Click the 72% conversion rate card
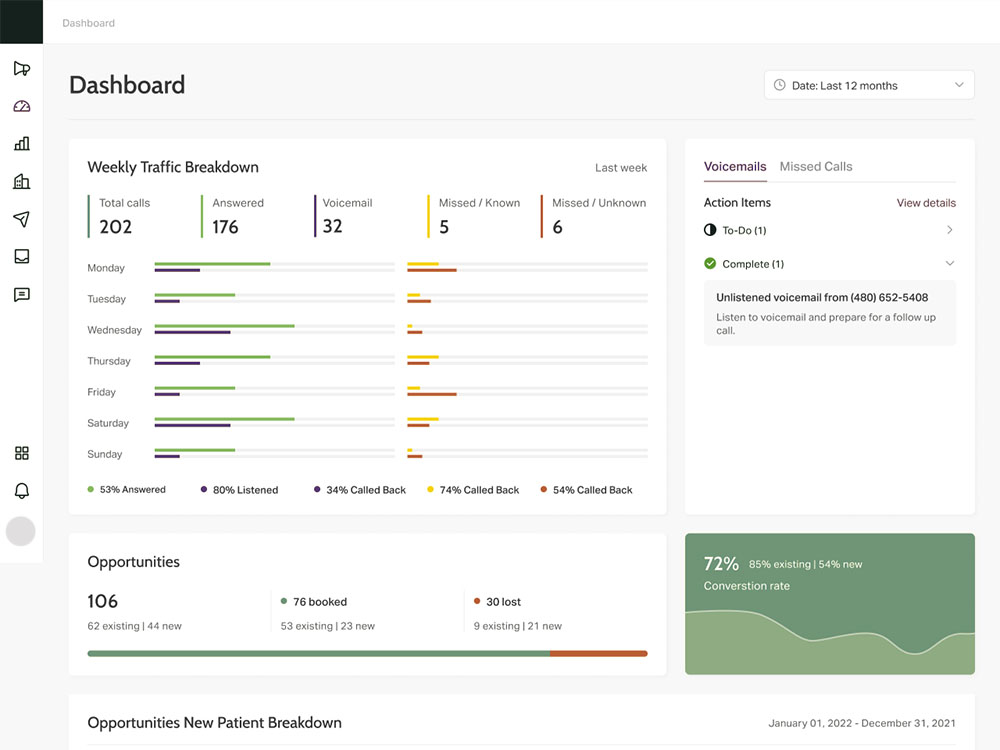This screenshot has width=1000, height=750. point(830,603)
